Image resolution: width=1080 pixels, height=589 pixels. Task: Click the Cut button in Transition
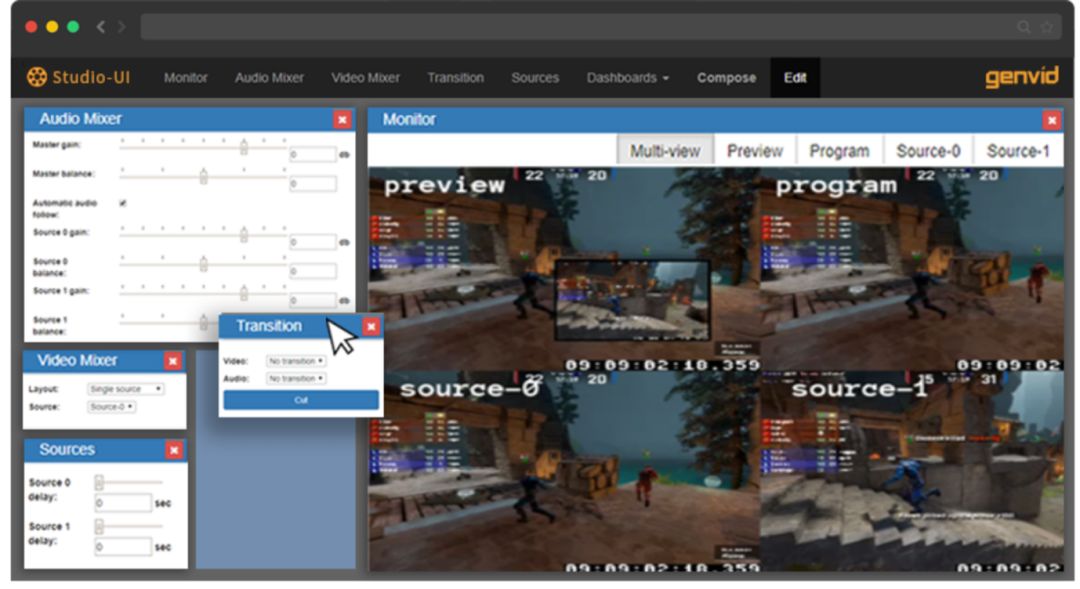click(301, 400)
